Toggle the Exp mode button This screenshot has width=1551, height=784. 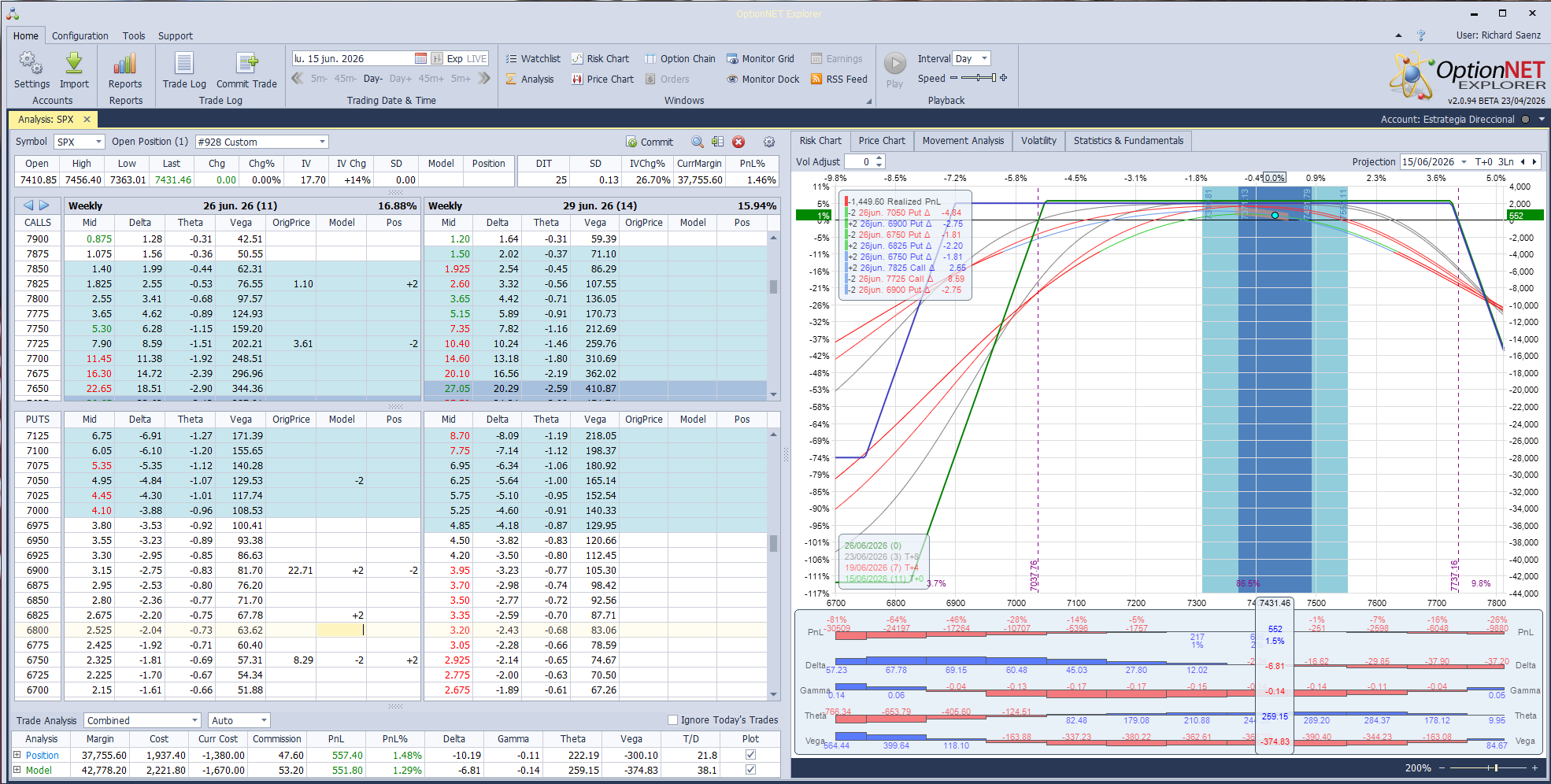(454, 58)
